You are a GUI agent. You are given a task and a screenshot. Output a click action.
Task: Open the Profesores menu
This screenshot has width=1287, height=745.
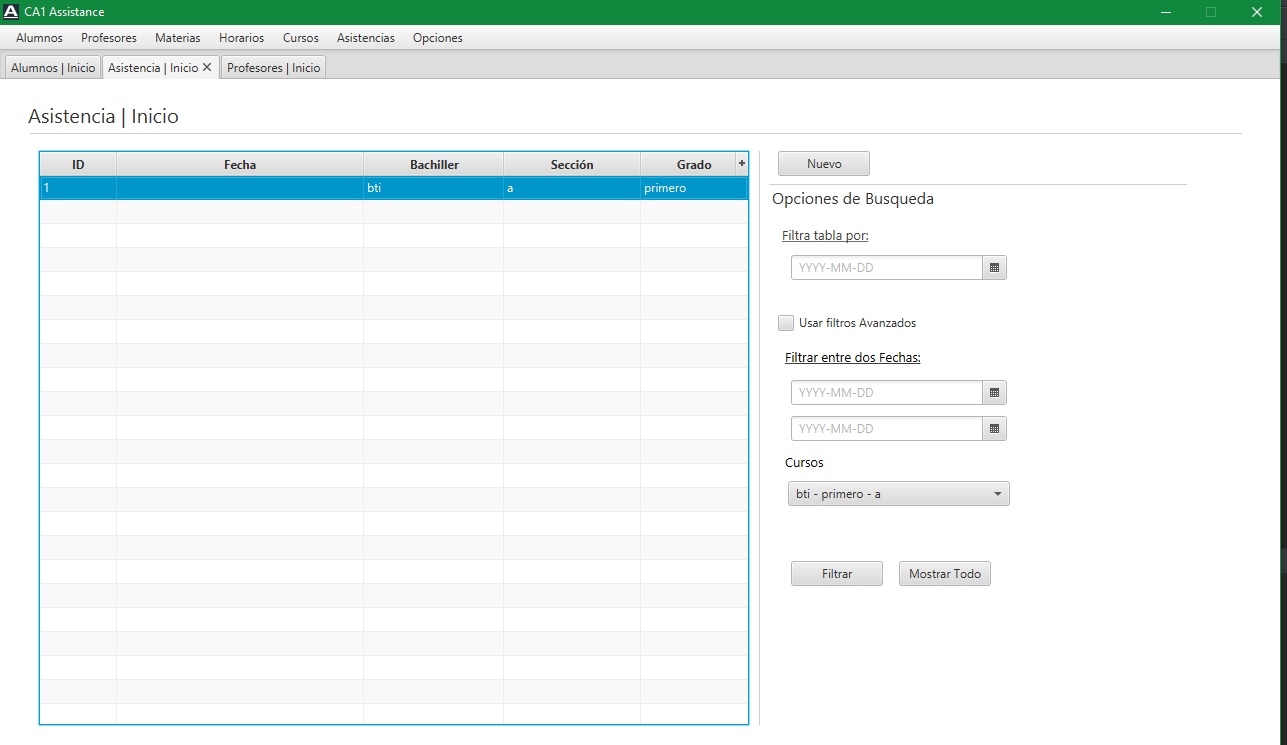(x=109, y=38)
